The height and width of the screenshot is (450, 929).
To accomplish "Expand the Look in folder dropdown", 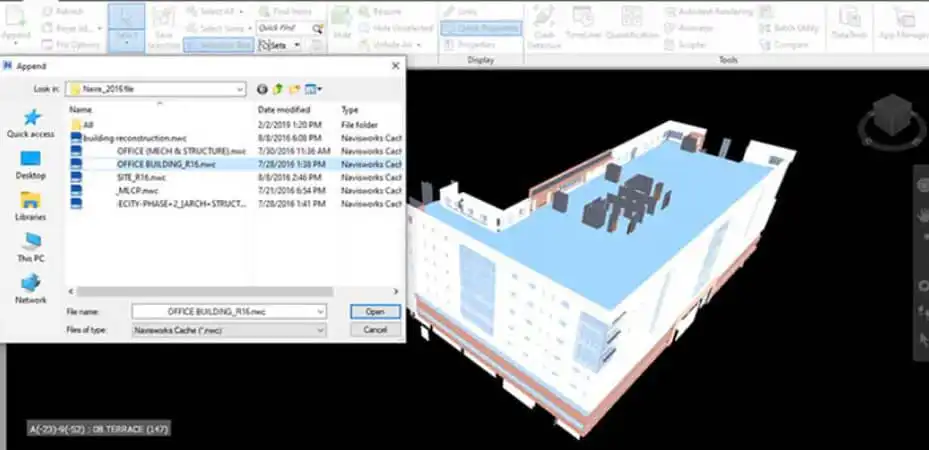I will [x=240, y=89].
